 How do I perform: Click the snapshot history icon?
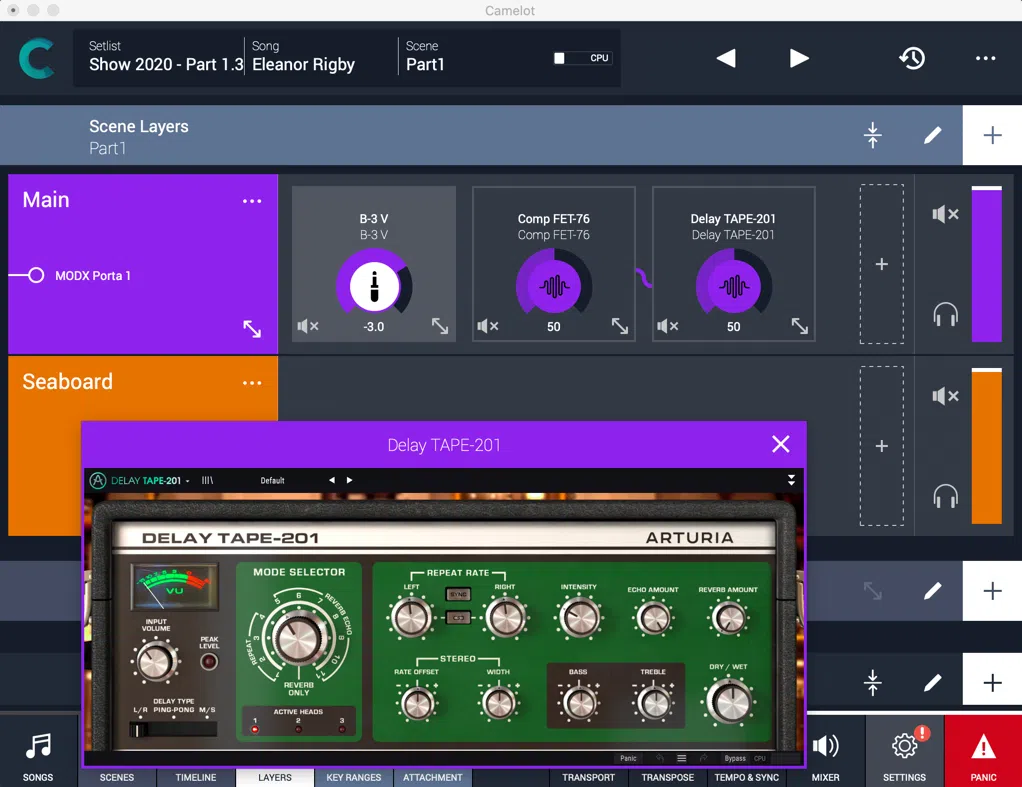pyautogui.click(x=912, y=58)
